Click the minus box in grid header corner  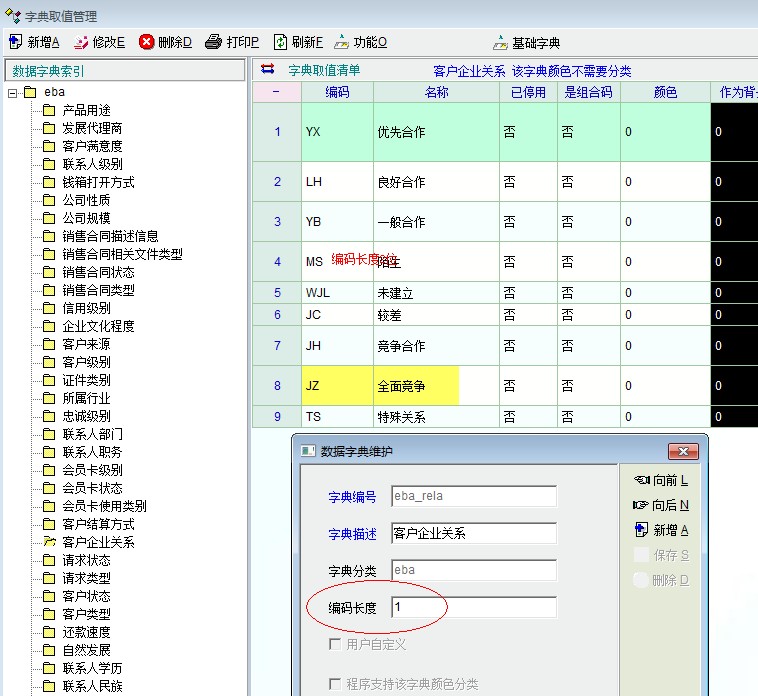tap(276, 92)
